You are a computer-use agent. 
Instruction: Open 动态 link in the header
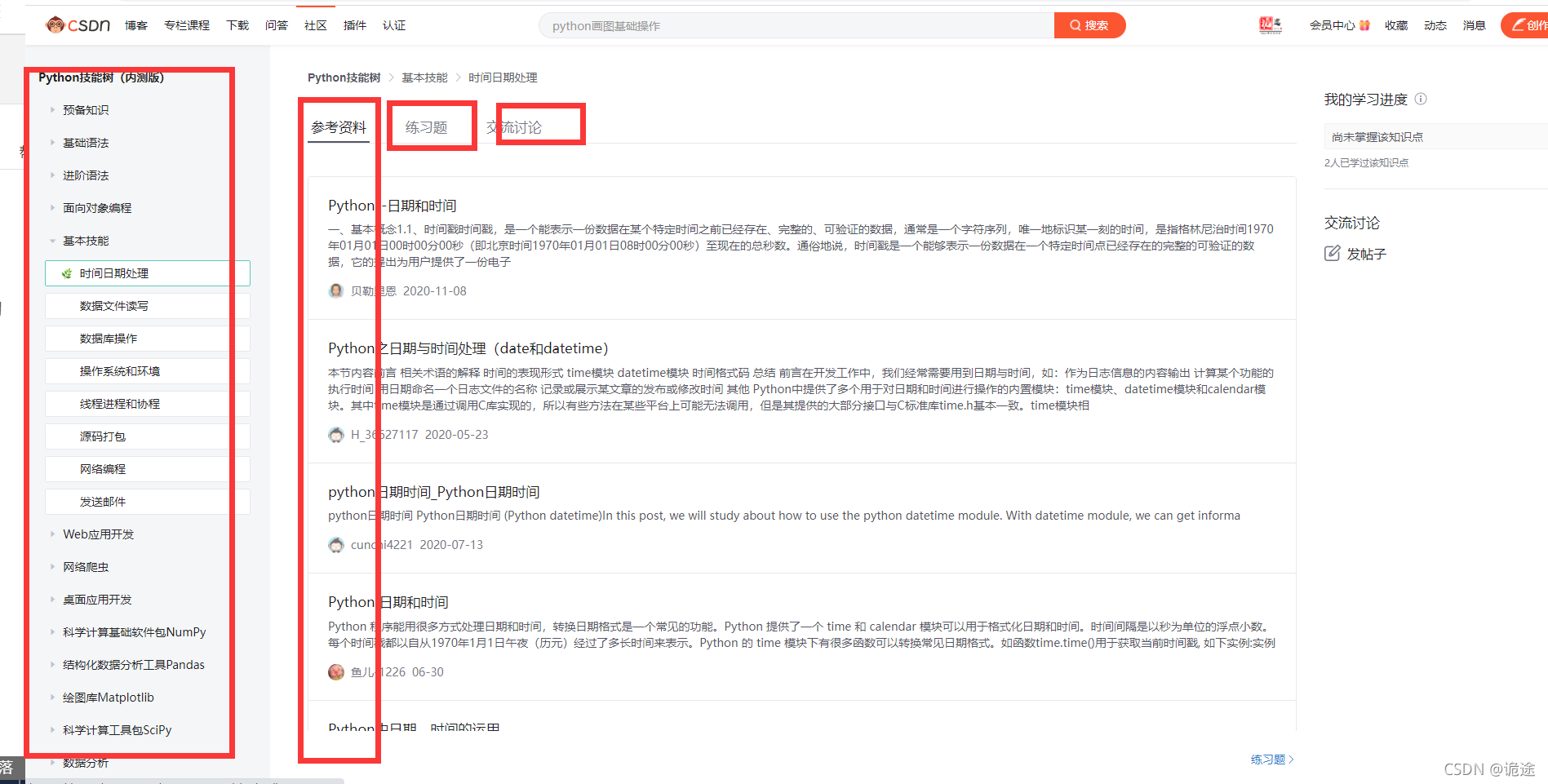[1435, 25]
